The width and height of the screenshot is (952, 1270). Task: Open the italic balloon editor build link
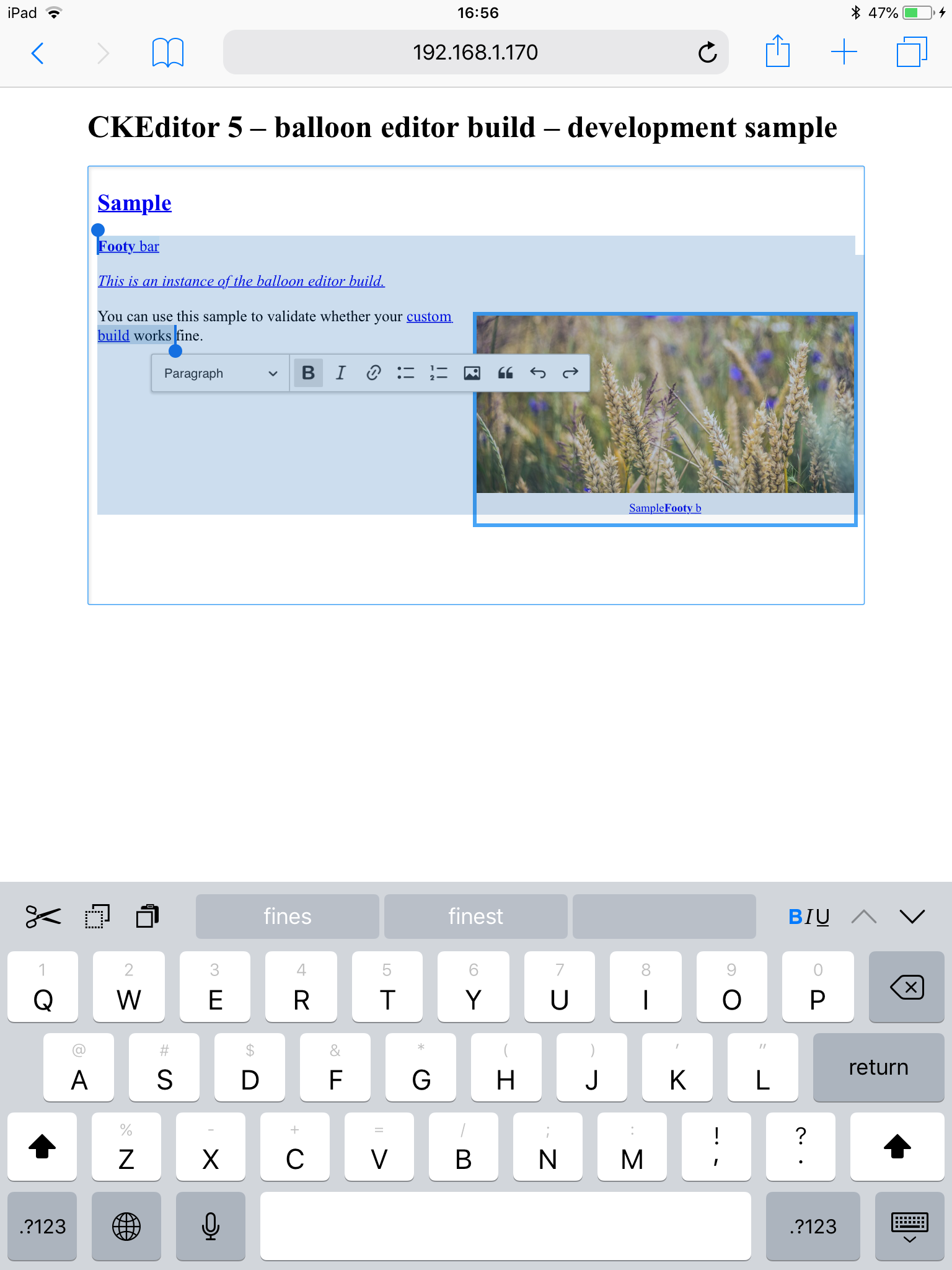[x=241, y=281]
